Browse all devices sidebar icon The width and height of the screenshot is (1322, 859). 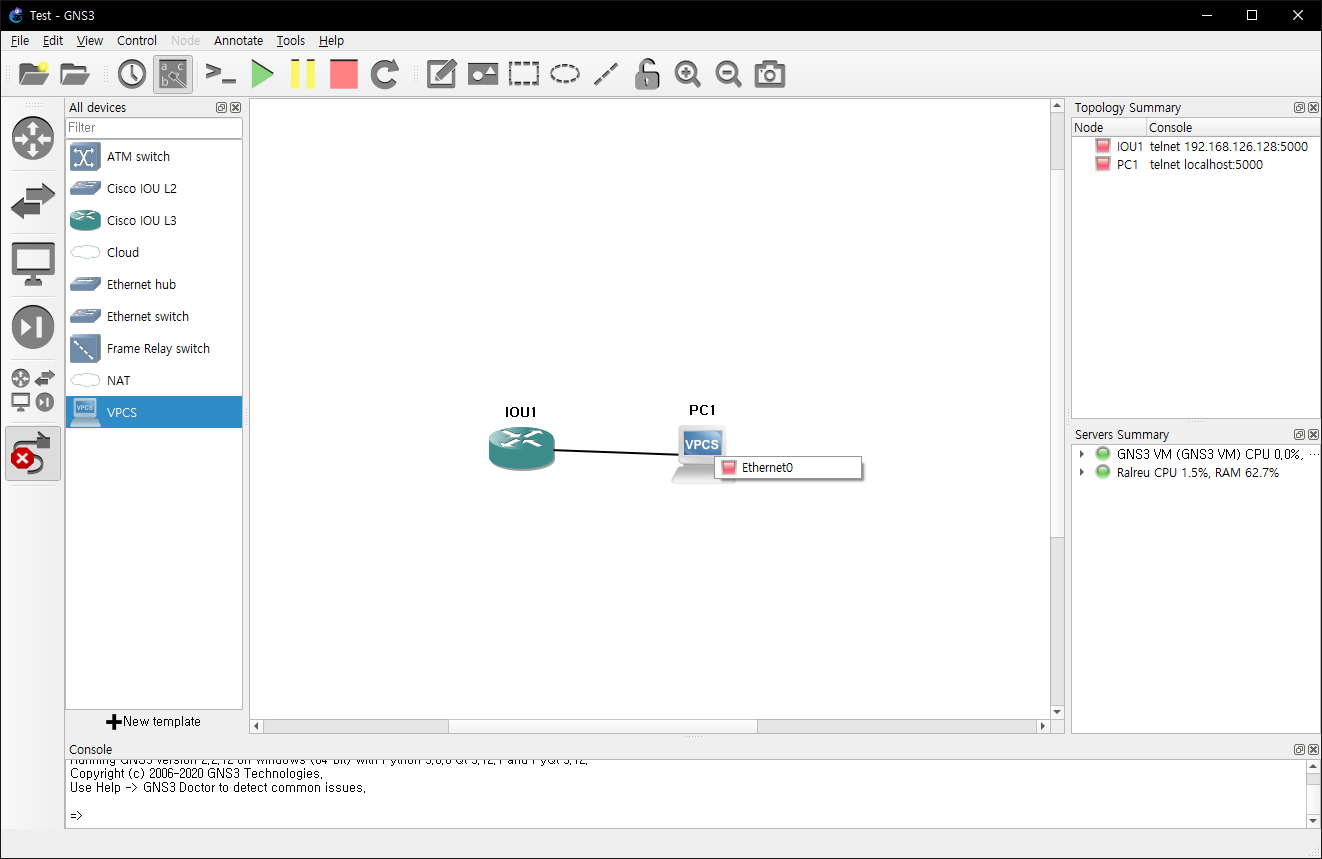[33, 390]
